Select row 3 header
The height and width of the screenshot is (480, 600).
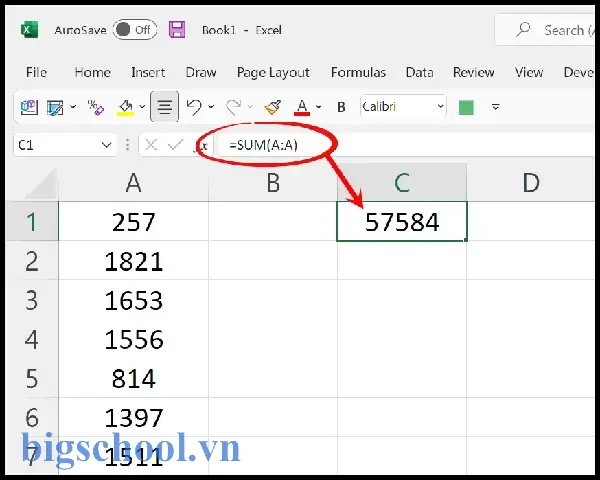click(x=32, y=300)
